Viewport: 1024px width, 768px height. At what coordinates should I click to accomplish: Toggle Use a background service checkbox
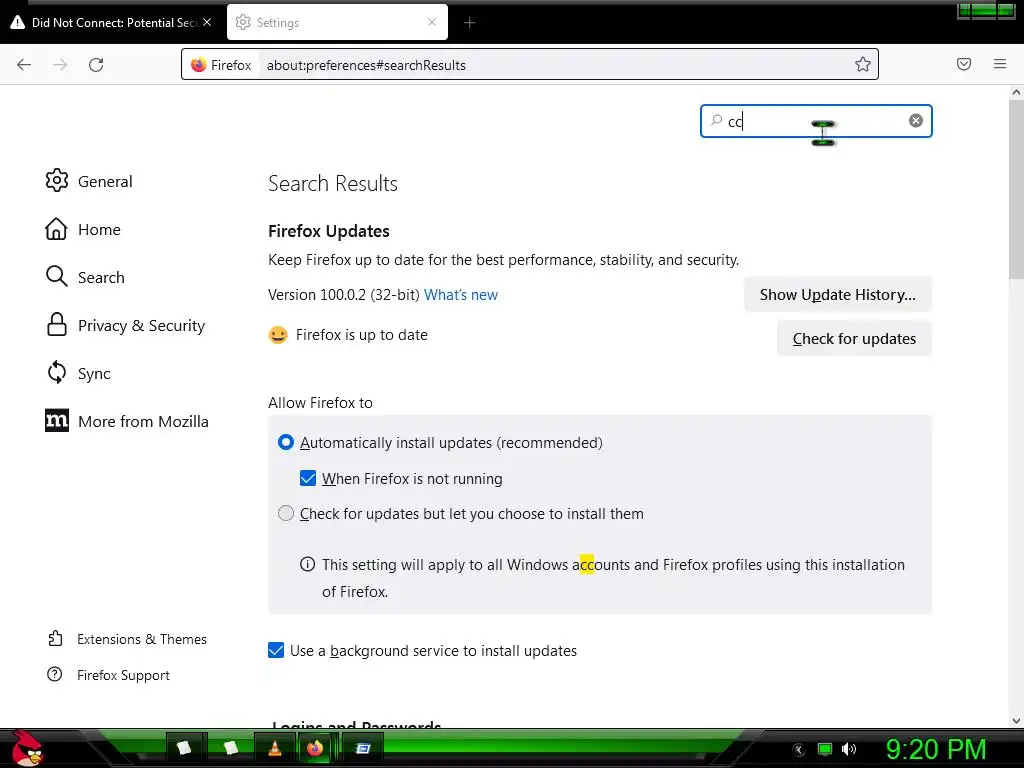(276, 650)
